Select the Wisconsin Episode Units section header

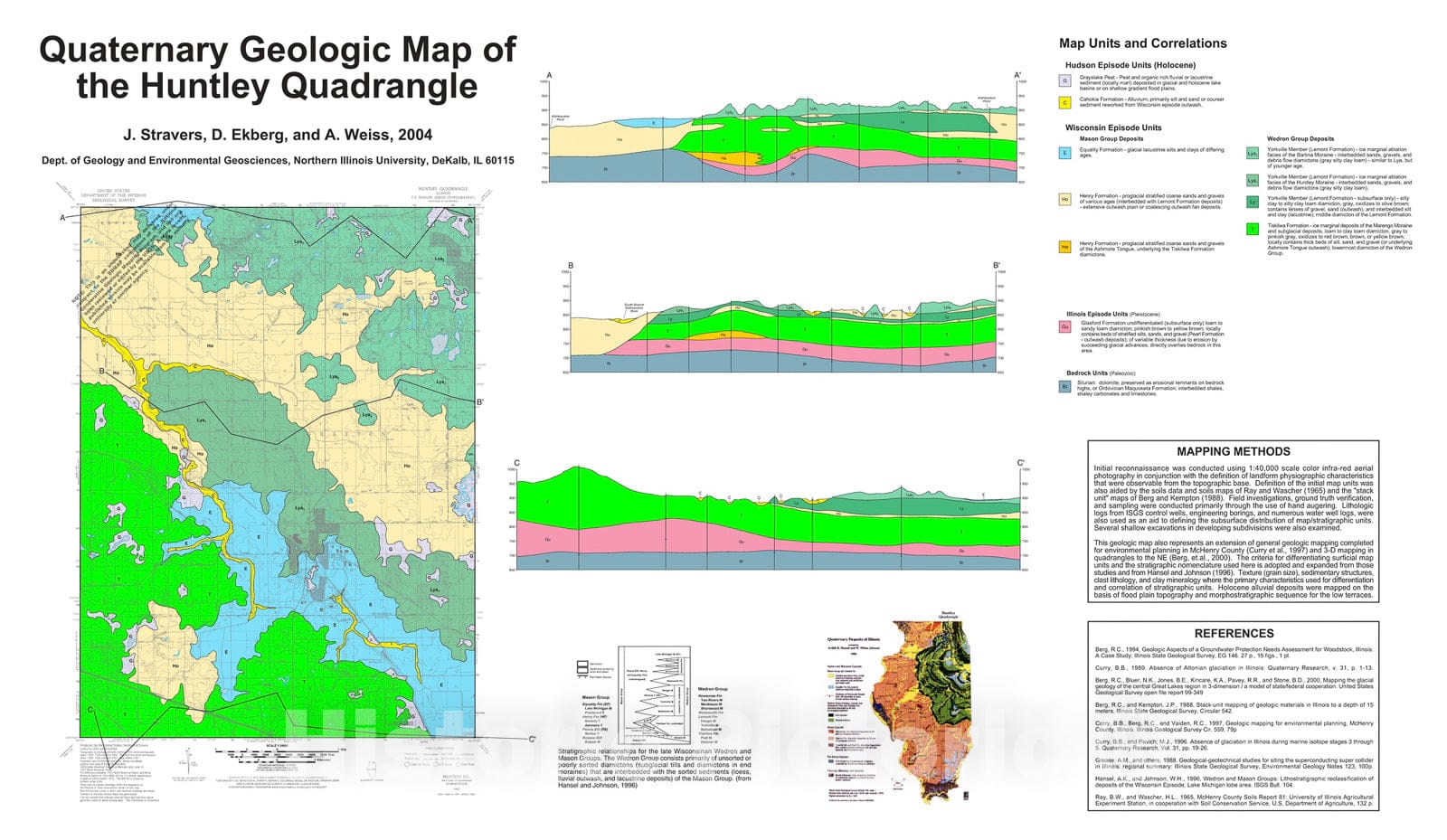[1114, 127]
